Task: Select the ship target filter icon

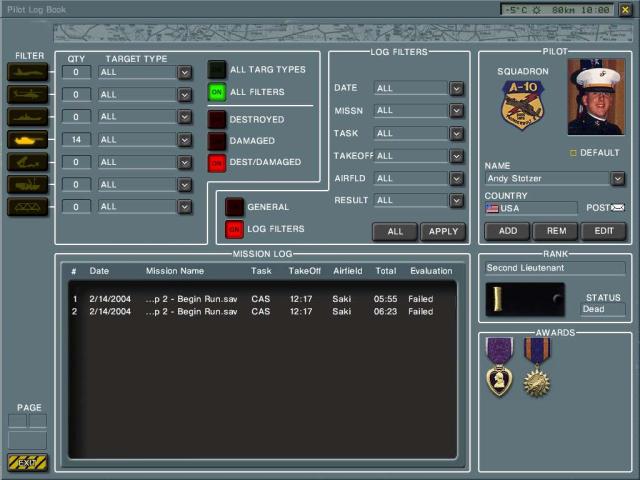Action: click(x=27, y=117)
